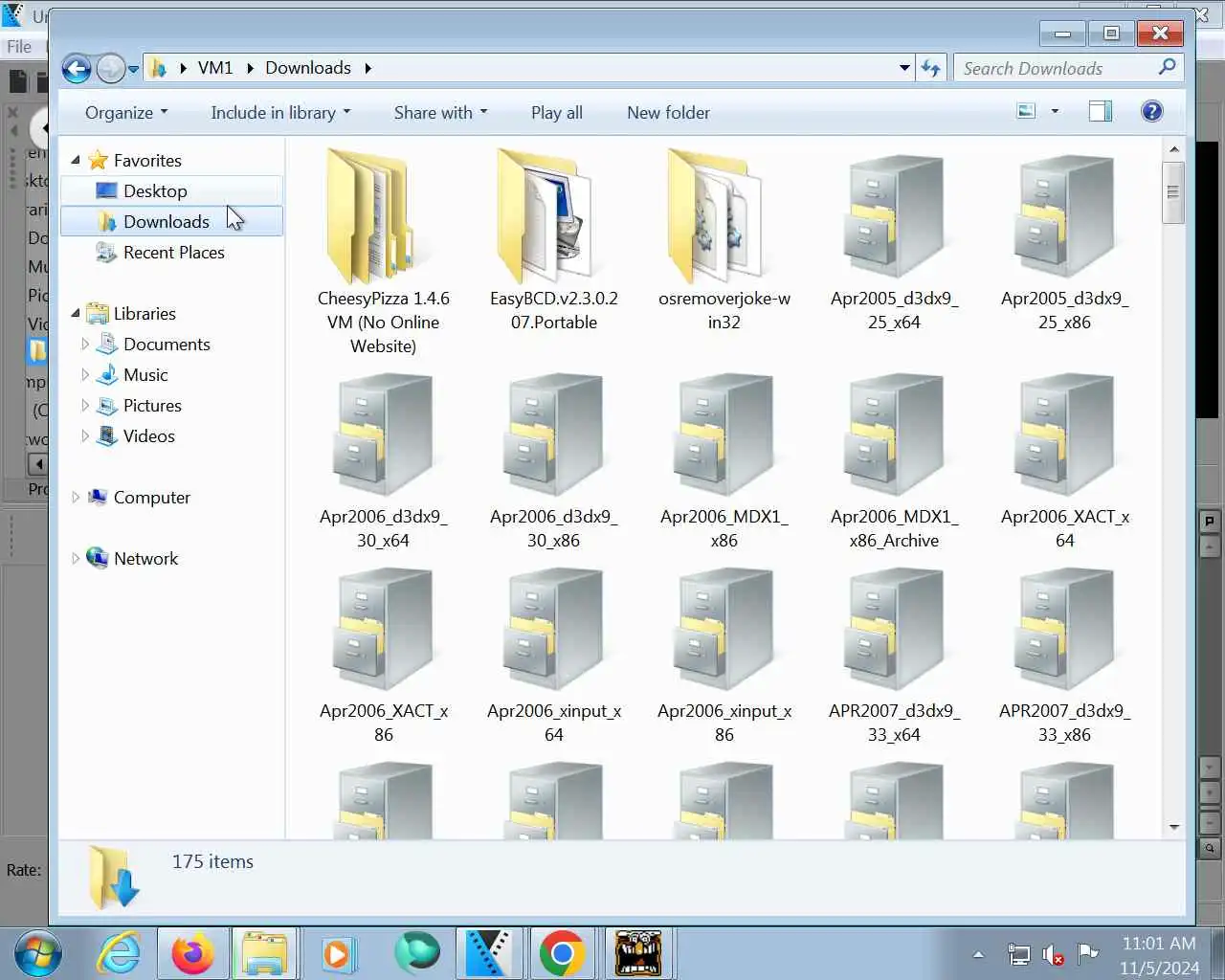Select APR2007_d3dx9_33_x64 archive
The image size is (1225, 980).
[894, 657]
